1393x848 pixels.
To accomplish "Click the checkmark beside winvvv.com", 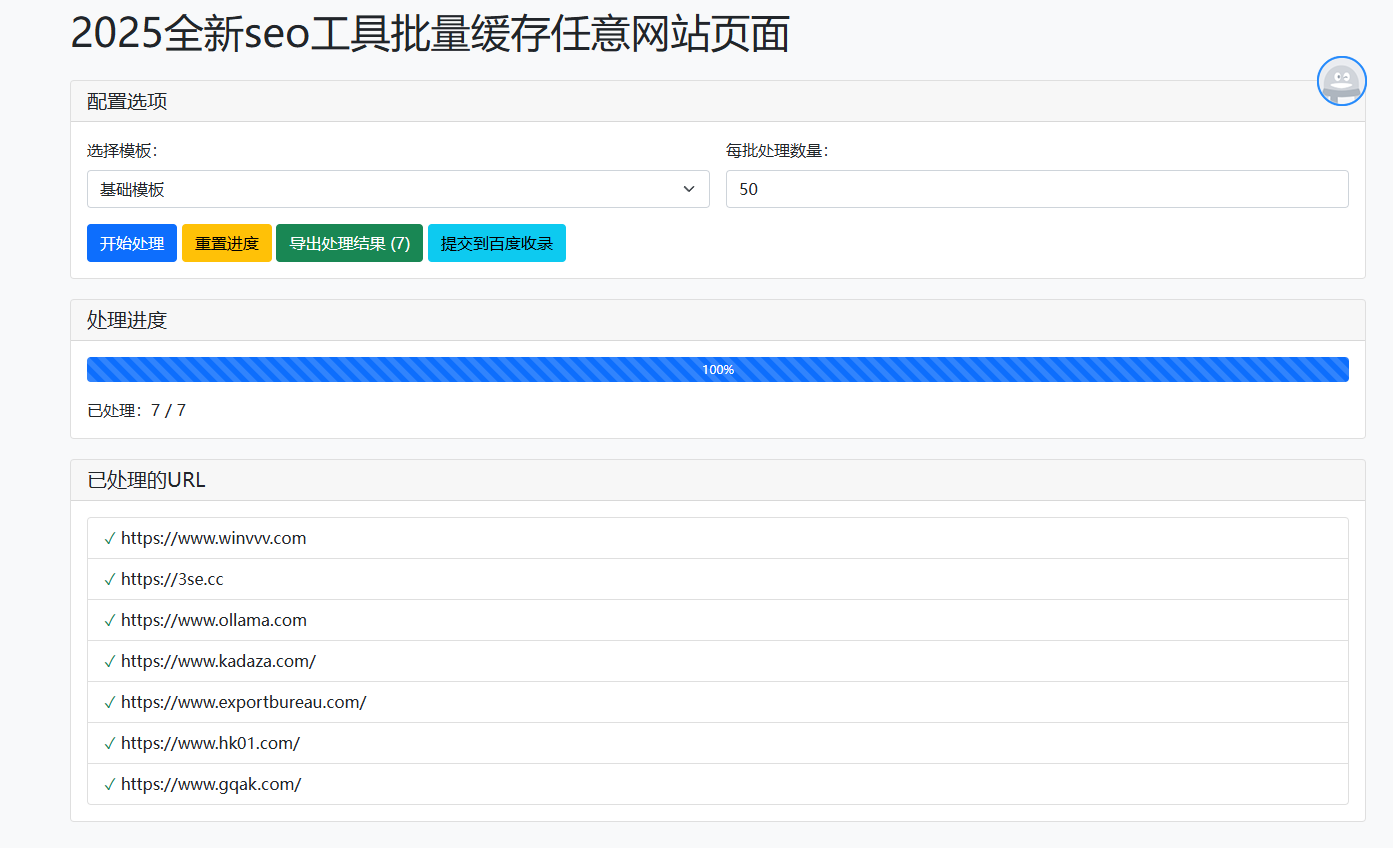I will (109, 537).
